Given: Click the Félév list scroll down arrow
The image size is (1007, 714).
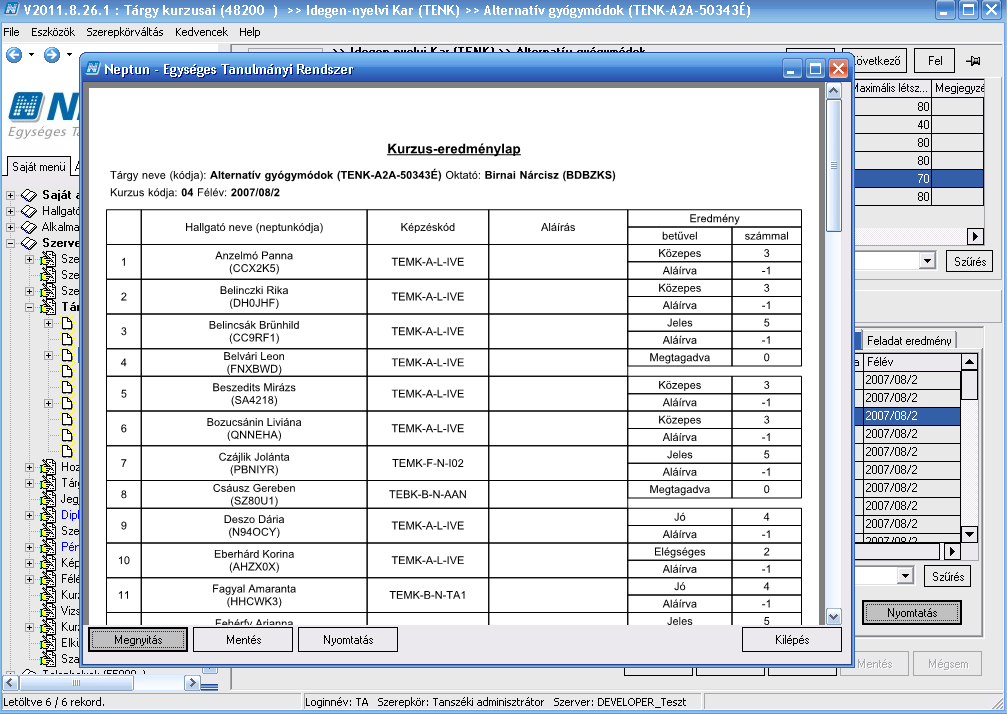Looking at the screenshot, I should (x=969, y=534).
